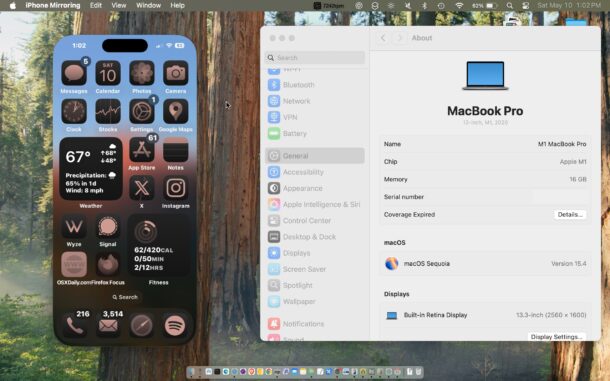Viewport: 610px width, 381px height.
Task: Launch Google Maps on iPhone
Action: 175,111
